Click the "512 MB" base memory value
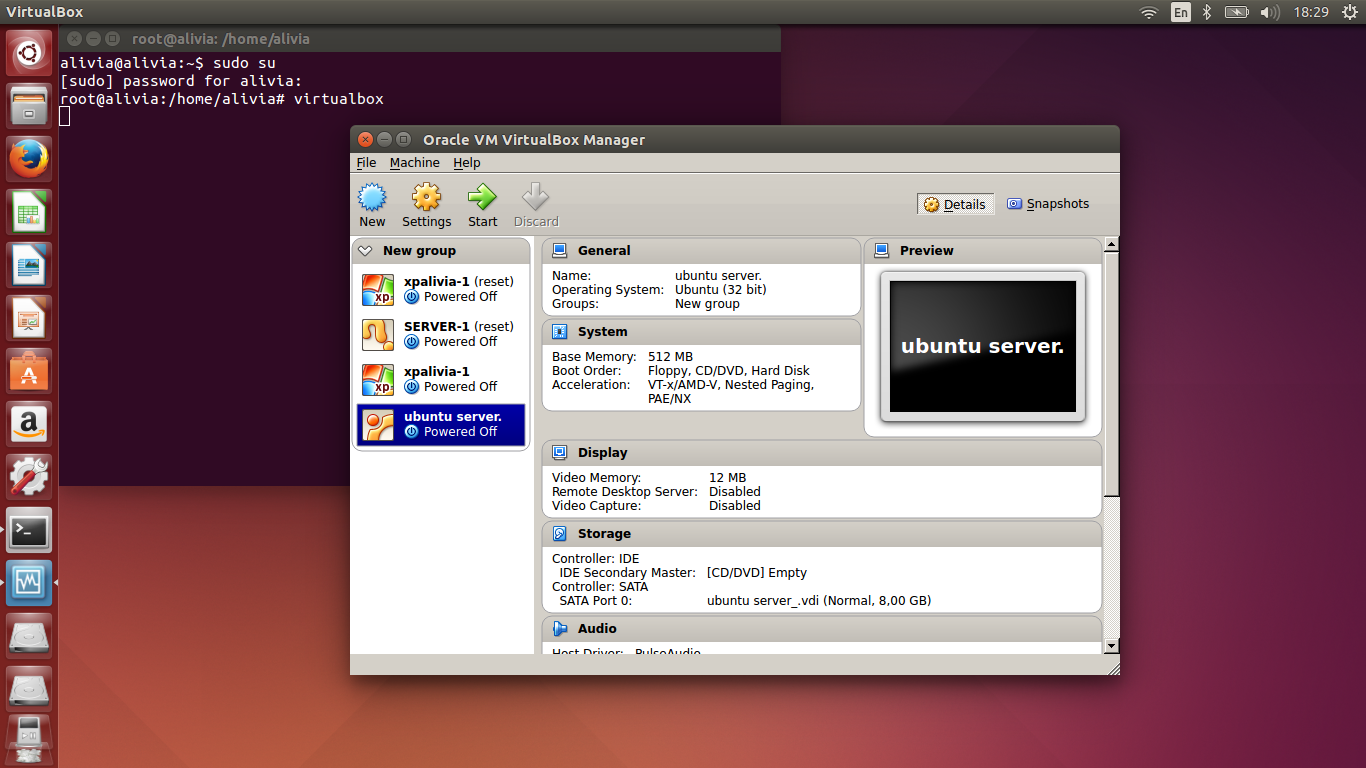This screenshot has width=1366, height=768. [x=670, y=357]
